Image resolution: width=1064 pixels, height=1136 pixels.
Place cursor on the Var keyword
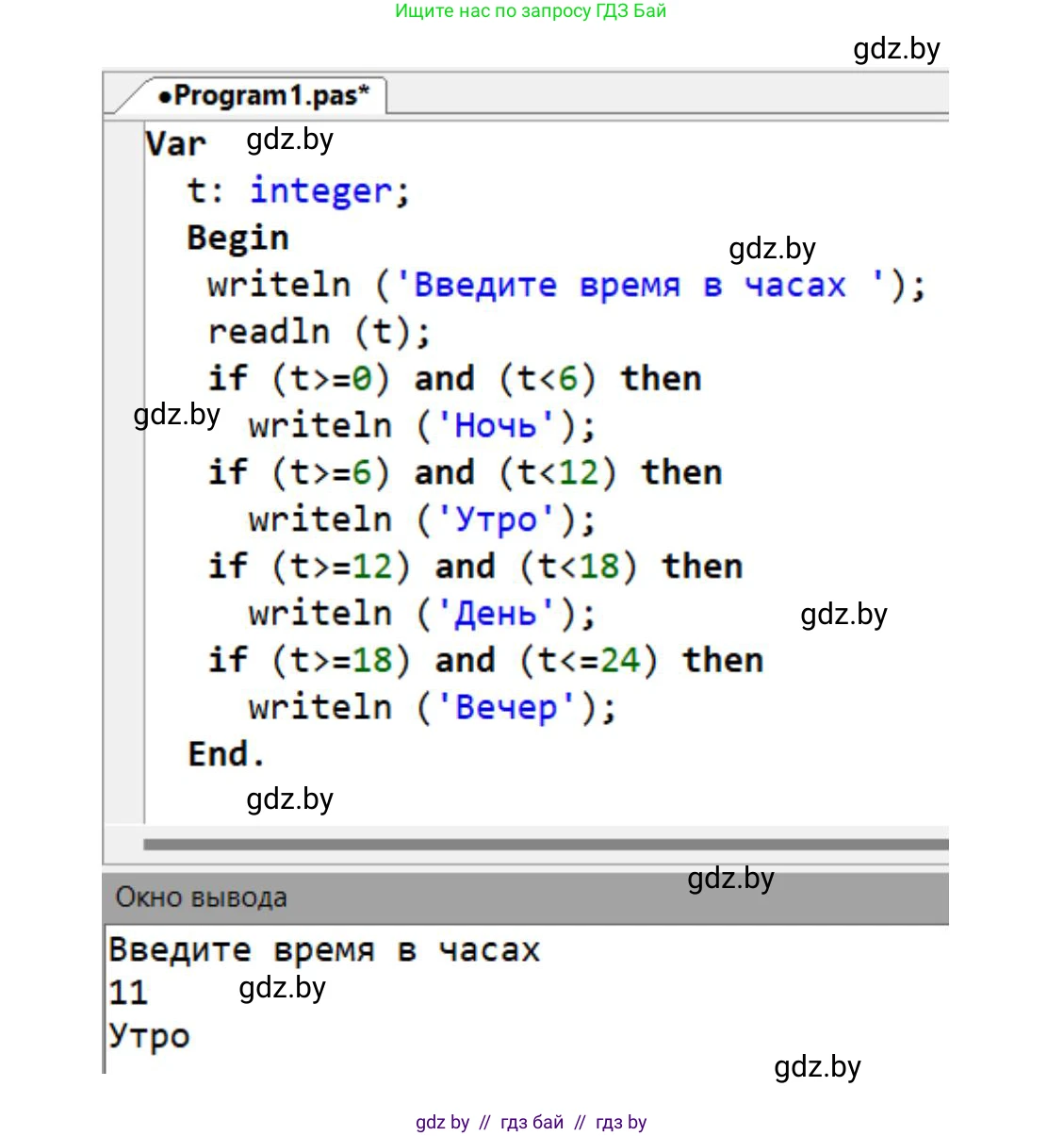(175, 144)
